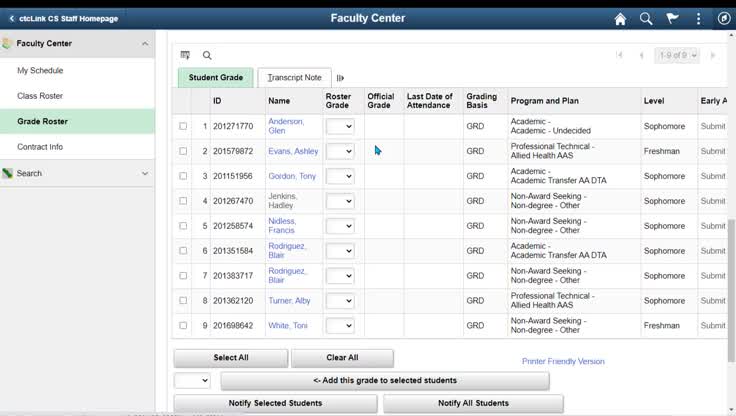
Task: Collapse the Faculty Center sidebar section
Action: click(x=145, y=44)
